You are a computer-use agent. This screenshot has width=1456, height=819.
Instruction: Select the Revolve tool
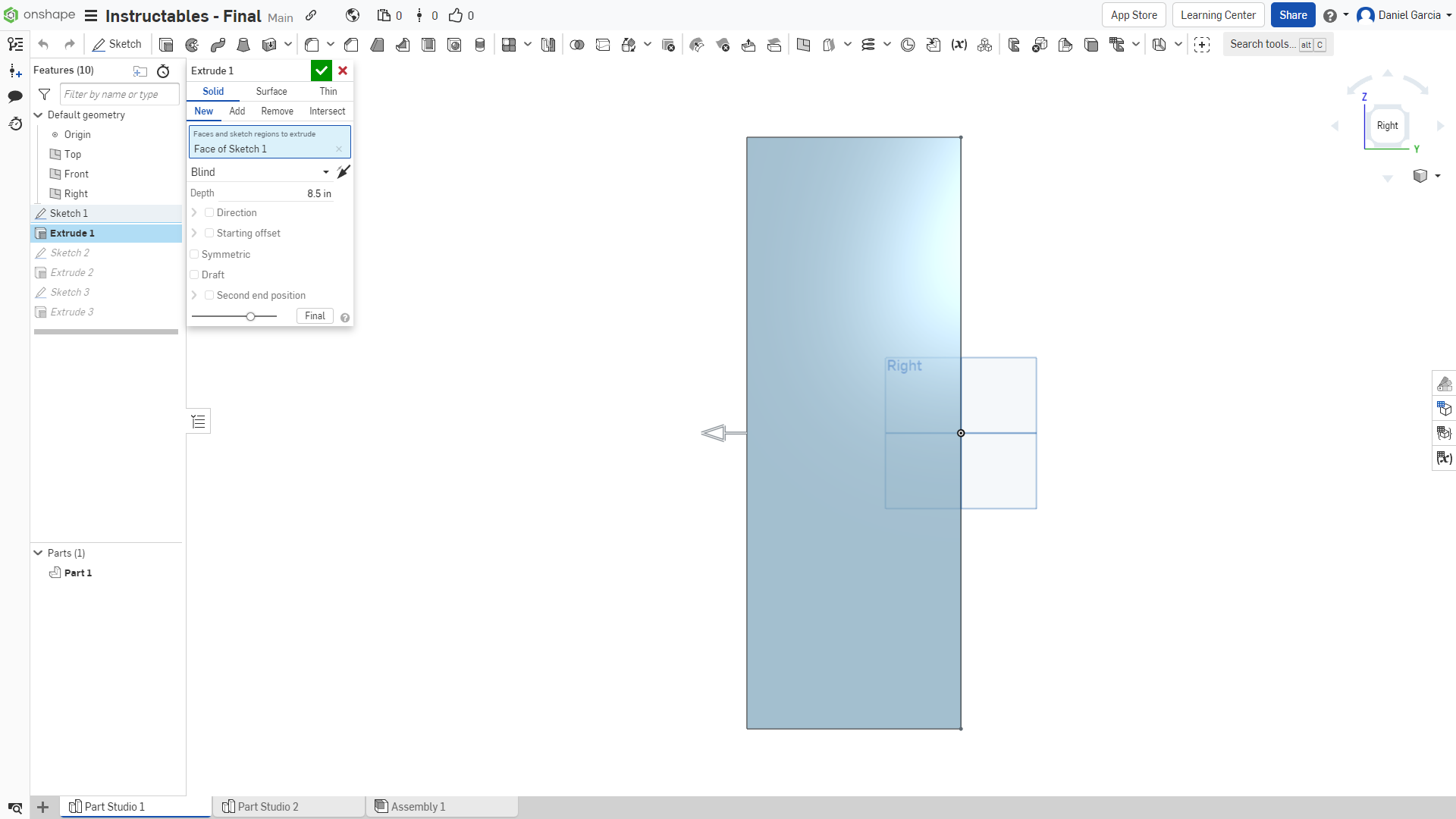point(191,44)
